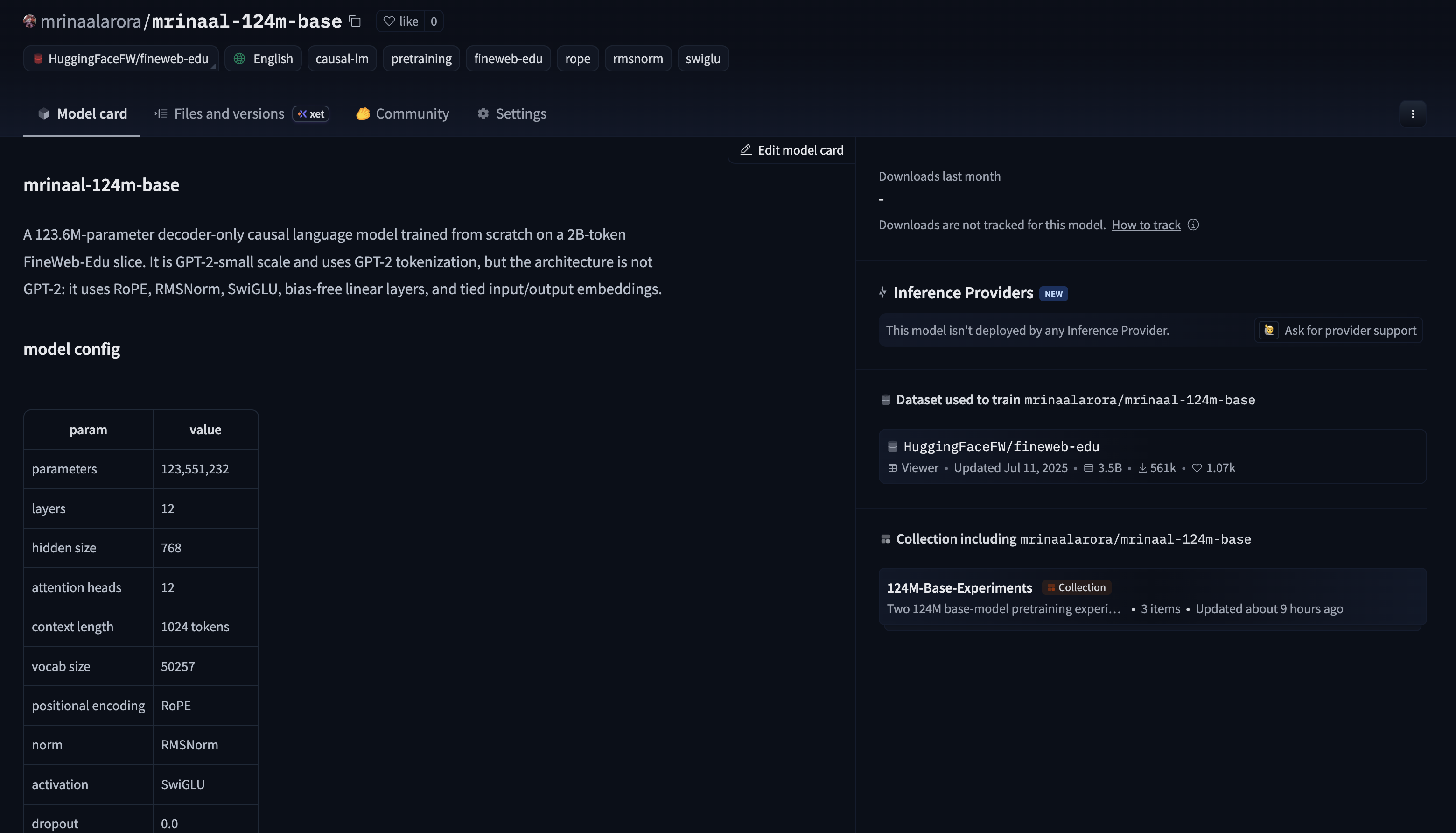Click the causal-lm tag
This screenshot has height=833, width=1456.
(342, 58)
